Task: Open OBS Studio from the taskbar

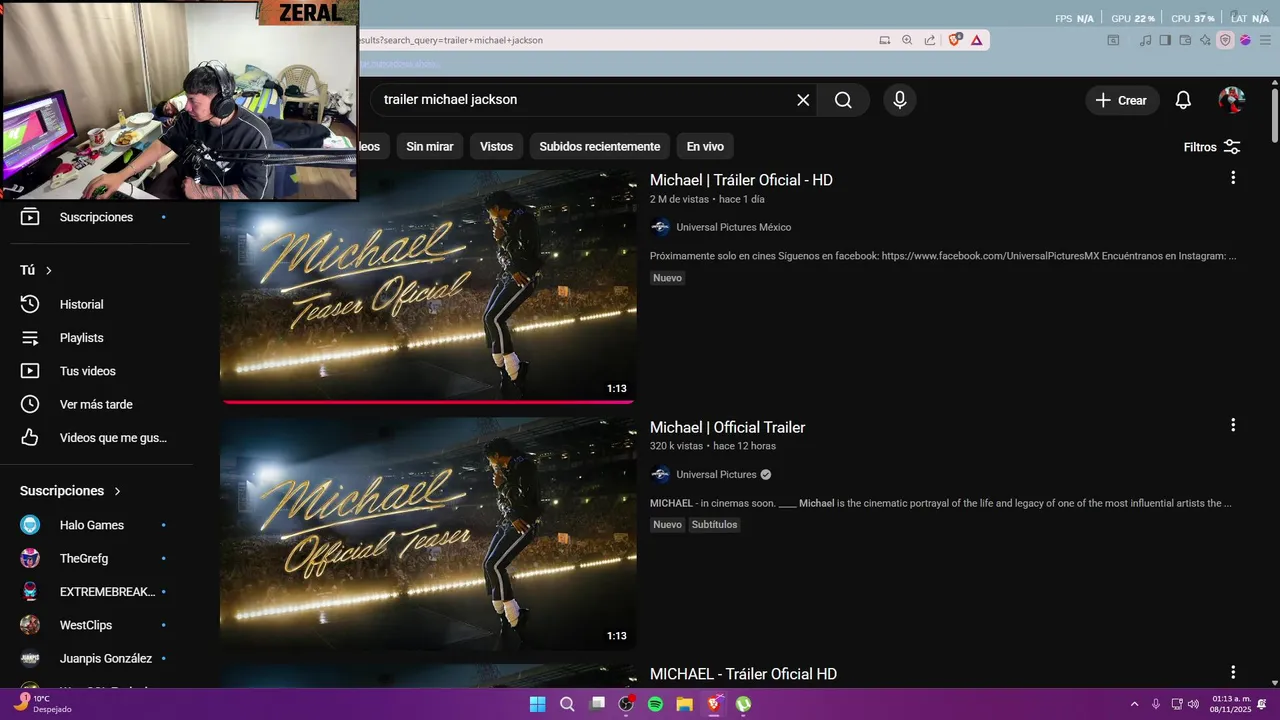Action: click(x=626, y=704)
